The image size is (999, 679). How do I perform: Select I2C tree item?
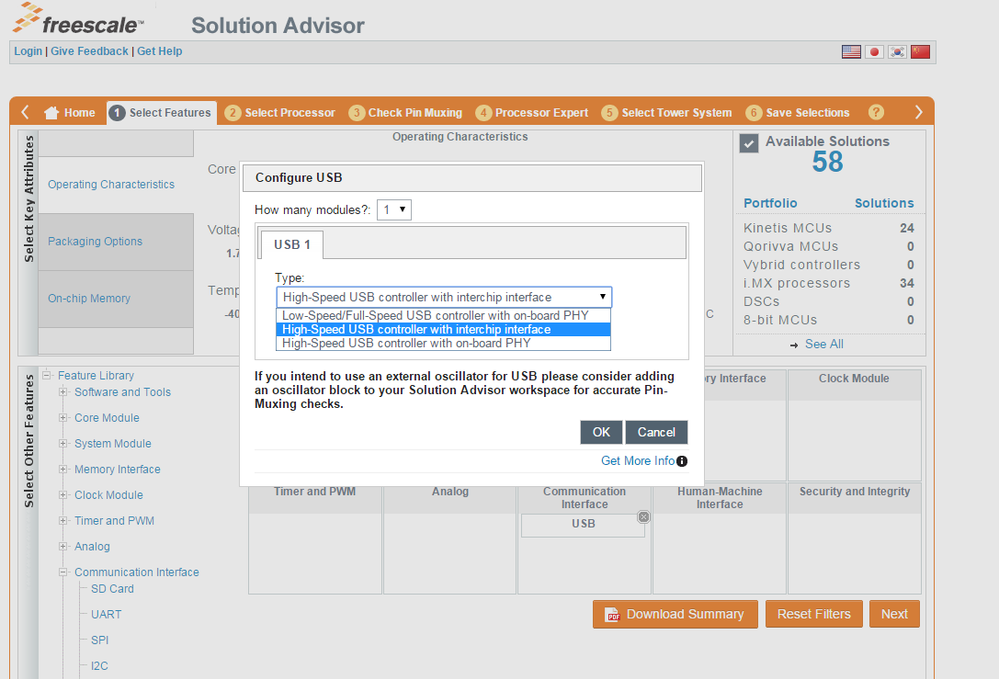pos(99,666)
